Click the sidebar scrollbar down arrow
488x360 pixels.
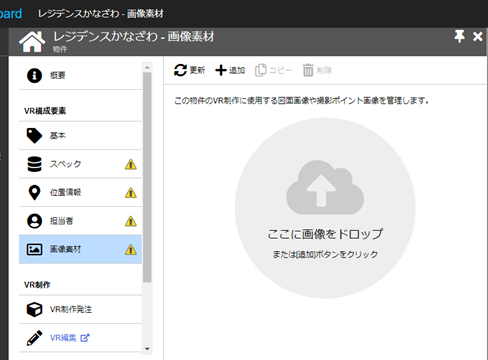click(x=147, y=349)
